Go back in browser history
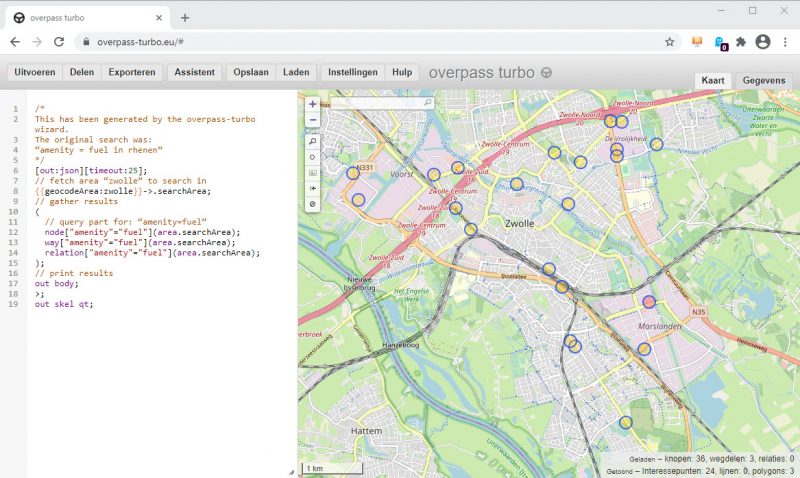Screen dimensions: 800x478 [x=15, y=42]
